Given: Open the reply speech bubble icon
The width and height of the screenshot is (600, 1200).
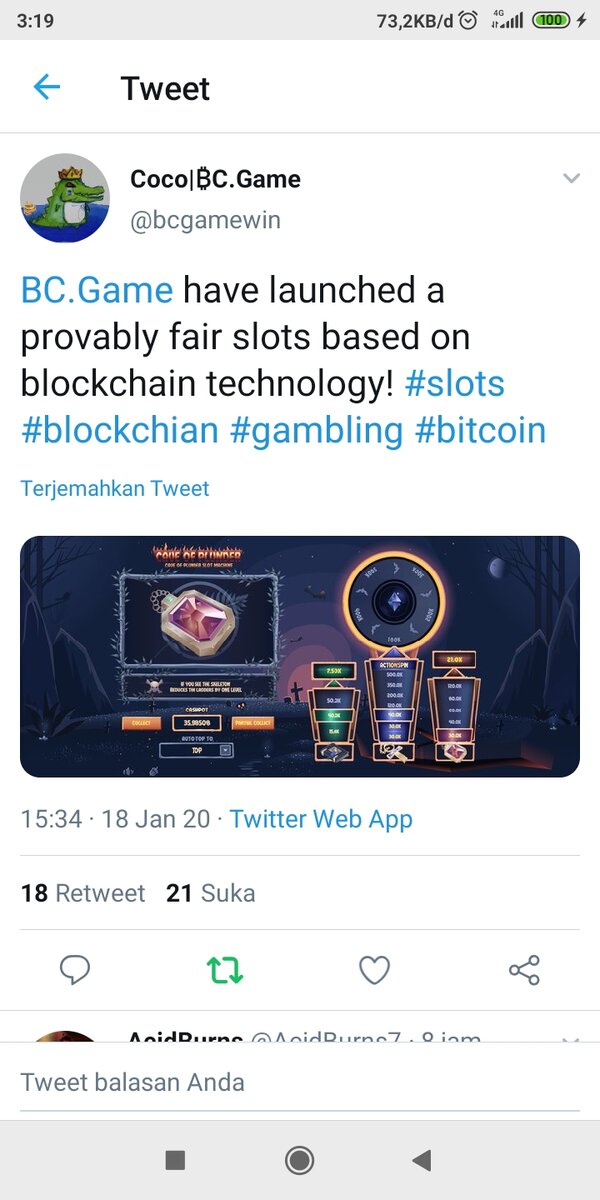Looking at the screenshot, I should pos(75,969).
